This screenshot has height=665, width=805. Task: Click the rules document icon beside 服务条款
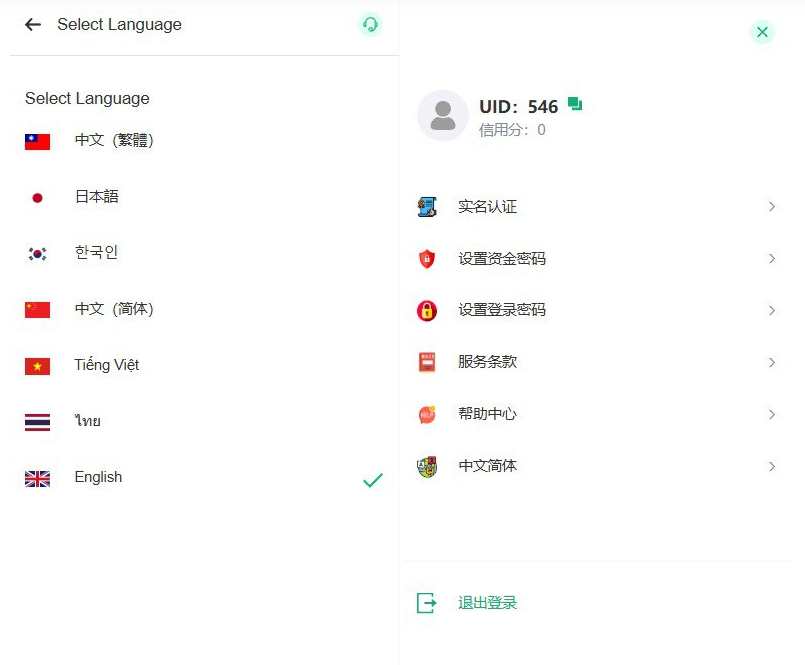[428, 362]
